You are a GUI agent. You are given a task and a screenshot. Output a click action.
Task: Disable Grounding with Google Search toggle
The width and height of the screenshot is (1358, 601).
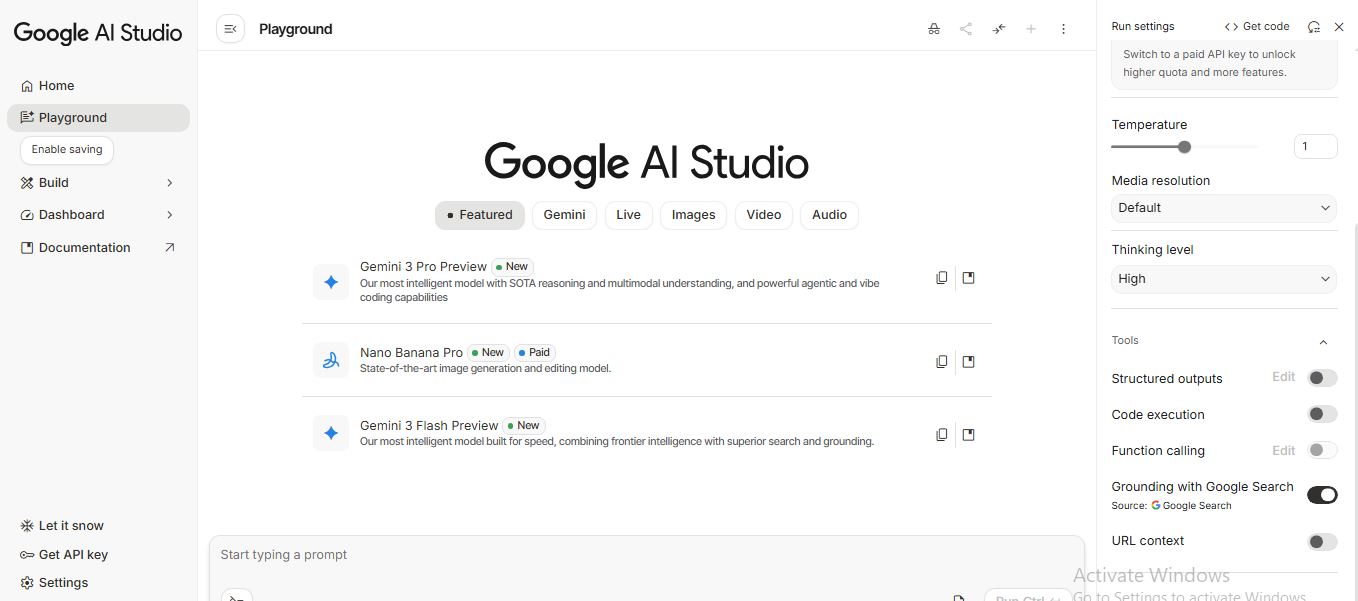point(1322,495)
